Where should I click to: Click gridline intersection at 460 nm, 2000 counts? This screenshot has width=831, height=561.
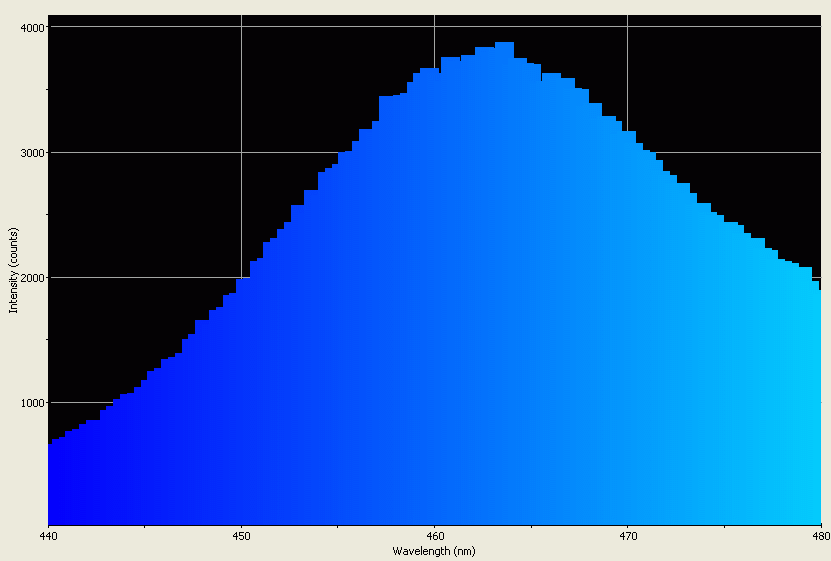click(434, 278)
